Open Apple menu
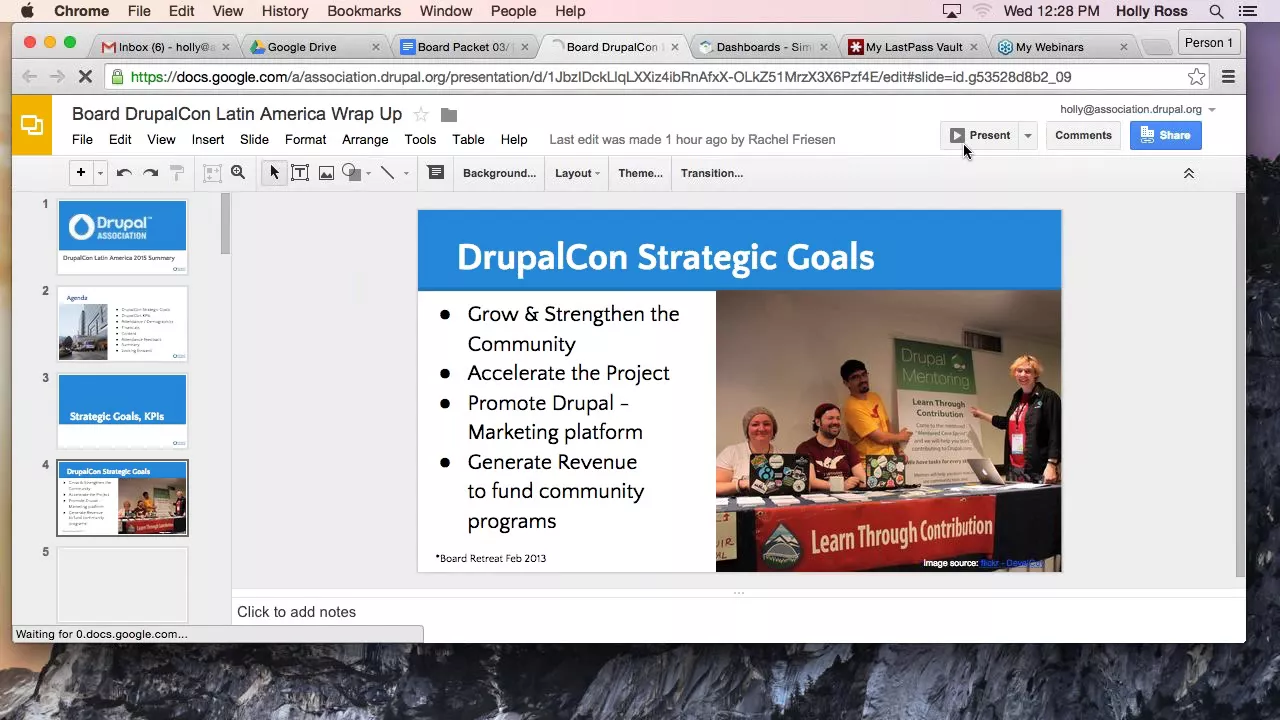 tap(27, 11)
